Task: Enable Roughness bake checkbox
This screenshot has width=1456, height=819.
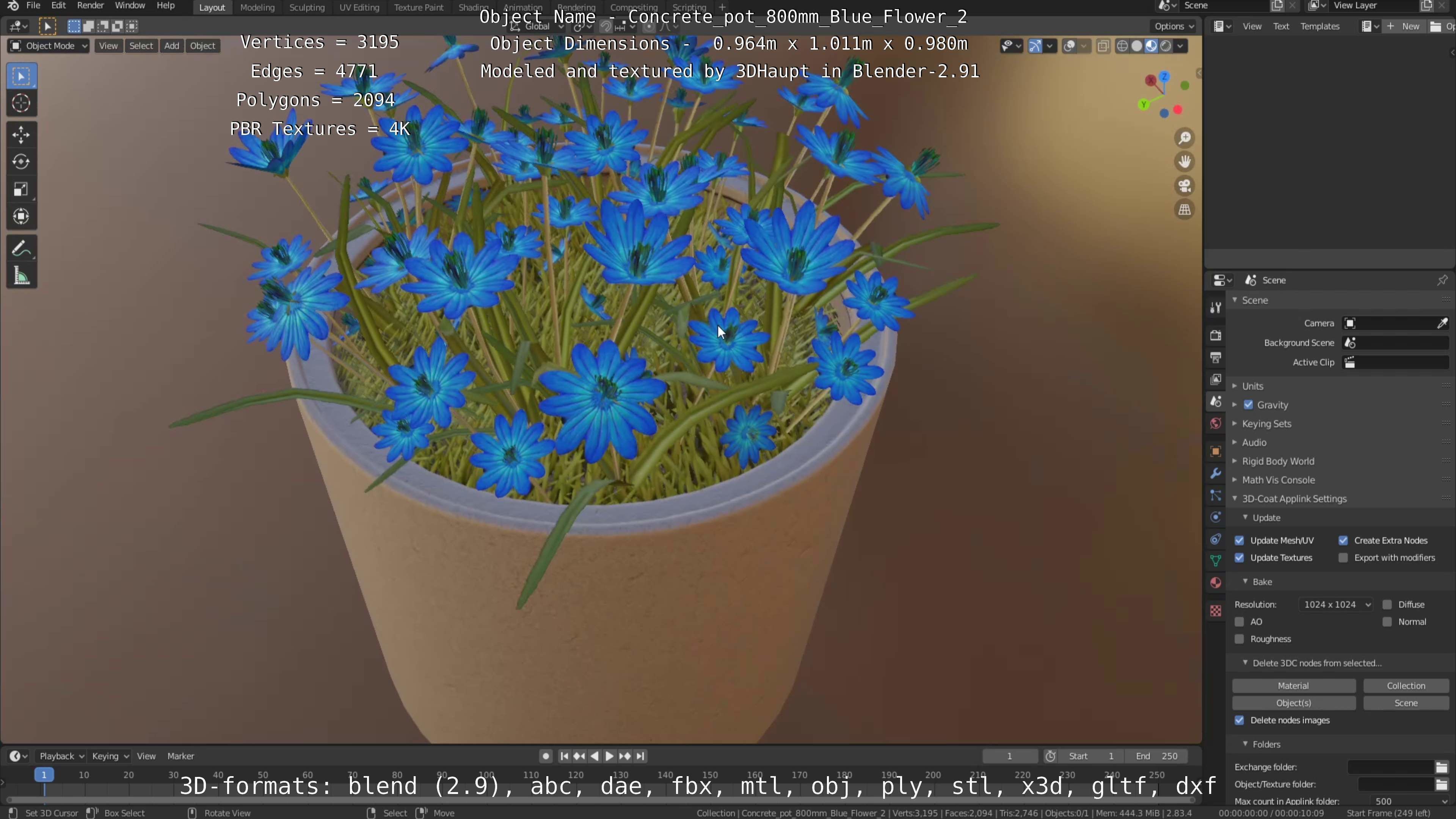Action: 1239,639
